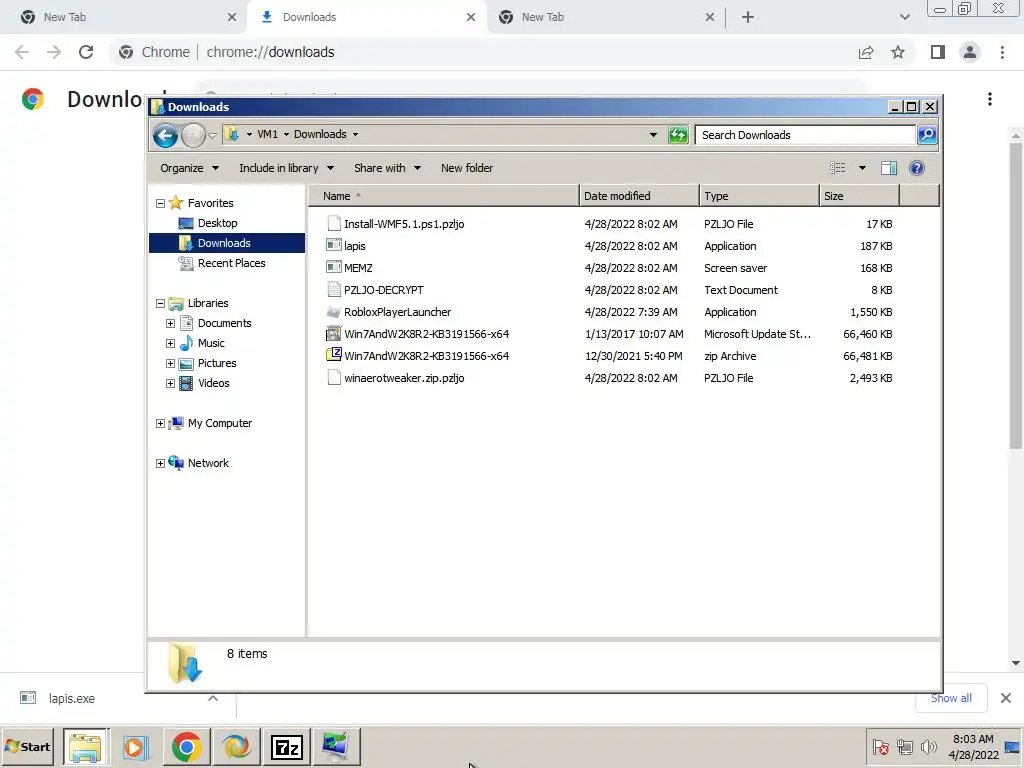Reload the Chrome page
The width and height of the screenshot is (1024, 768).
pos(86,52)
